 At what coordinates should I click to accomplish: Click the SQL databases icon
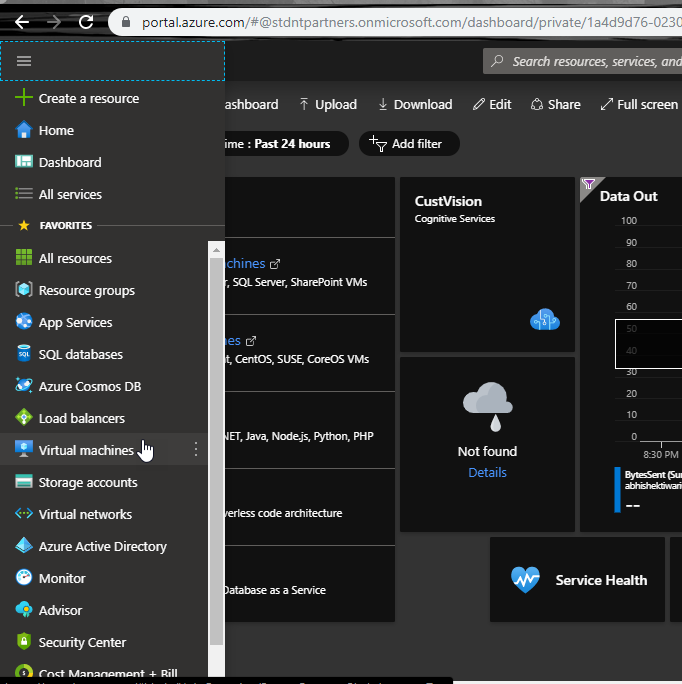(24, 354)
